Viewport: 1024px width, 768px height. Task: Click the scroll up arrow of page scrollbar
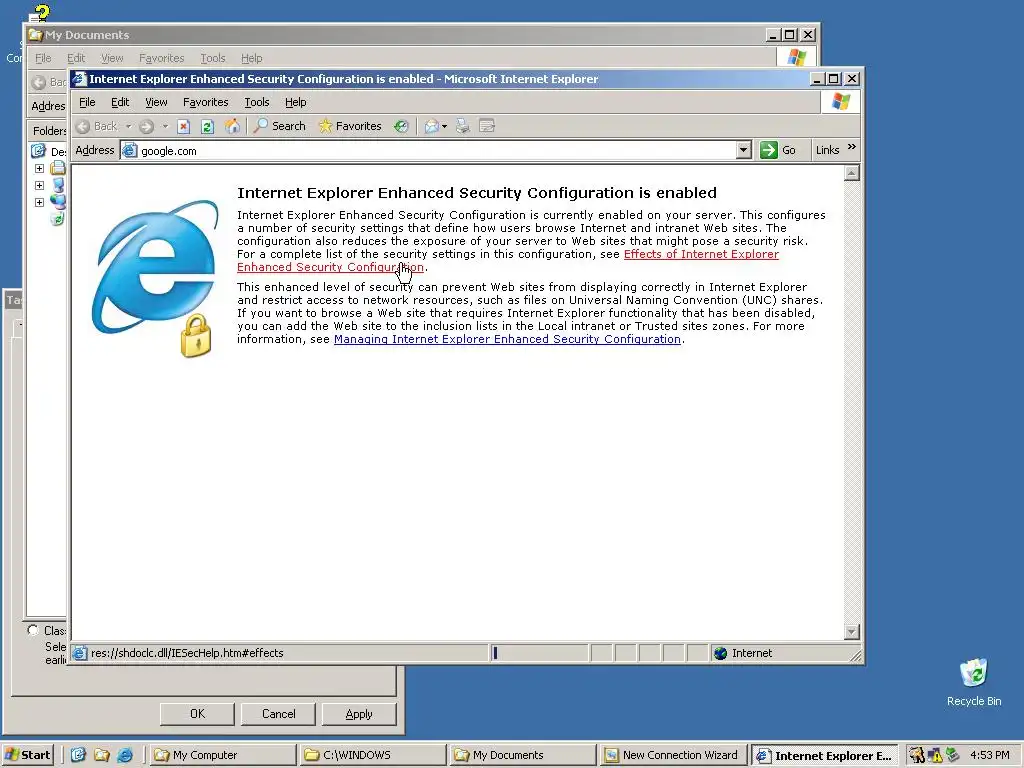(852, 173)
